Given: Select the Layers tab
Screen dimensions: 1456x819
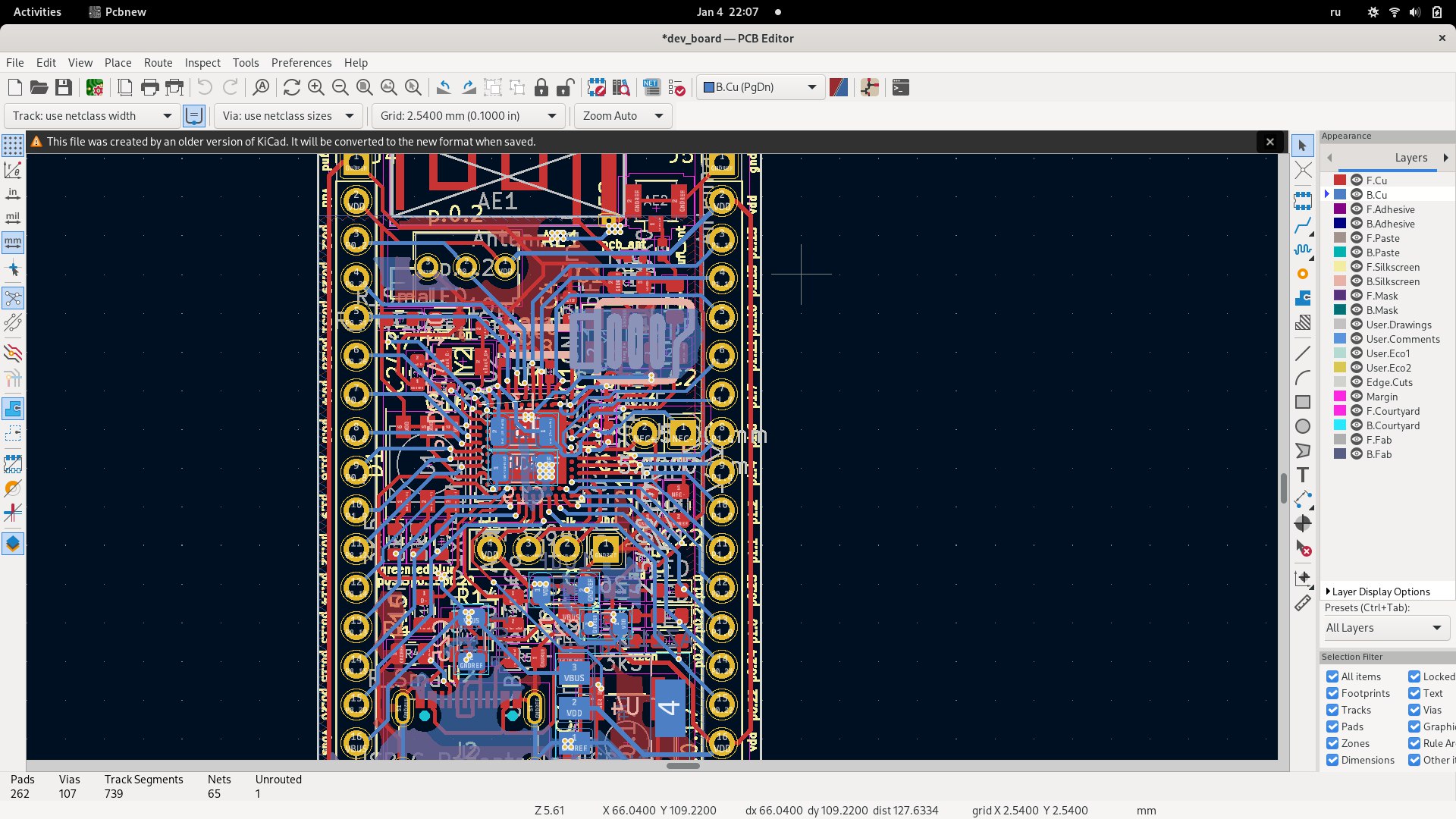Looking at the screenshot, I should [1410, 158].
